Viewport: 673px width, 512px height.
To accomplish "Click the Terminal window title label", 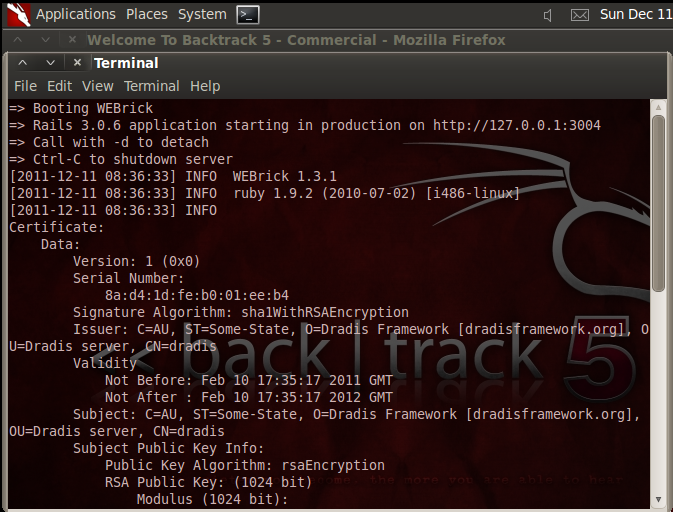I will click(126, 63).
